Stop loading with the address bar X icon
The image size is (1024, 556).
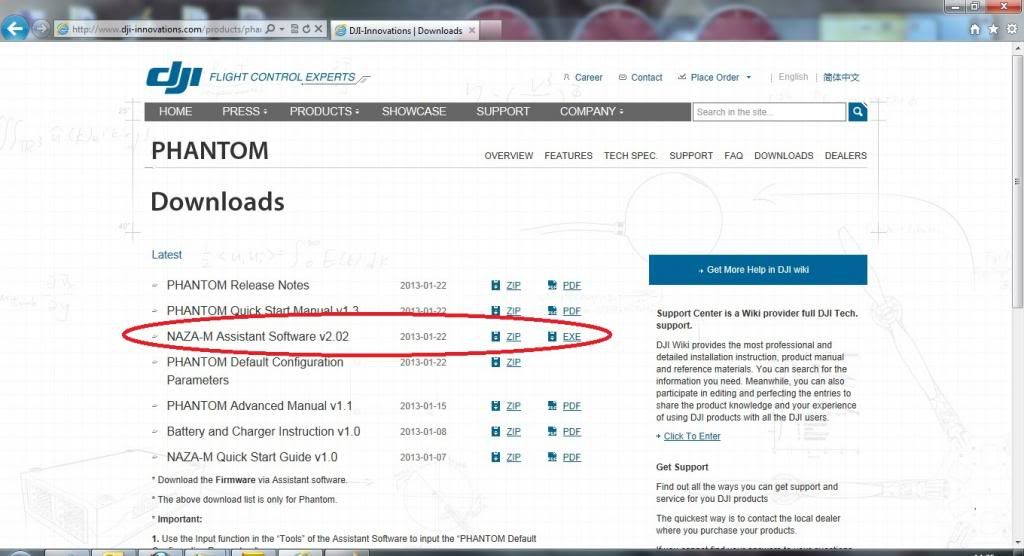[x=318, y=29]
